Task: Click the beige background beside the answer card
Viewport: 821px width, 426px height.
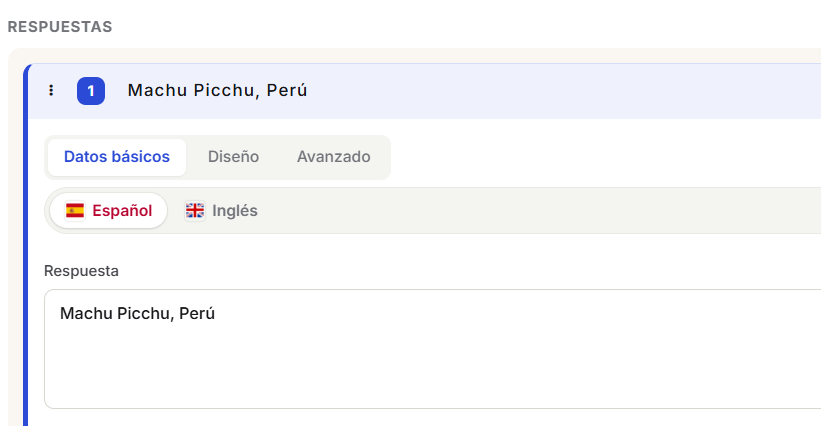Action: tap(15, 236)
